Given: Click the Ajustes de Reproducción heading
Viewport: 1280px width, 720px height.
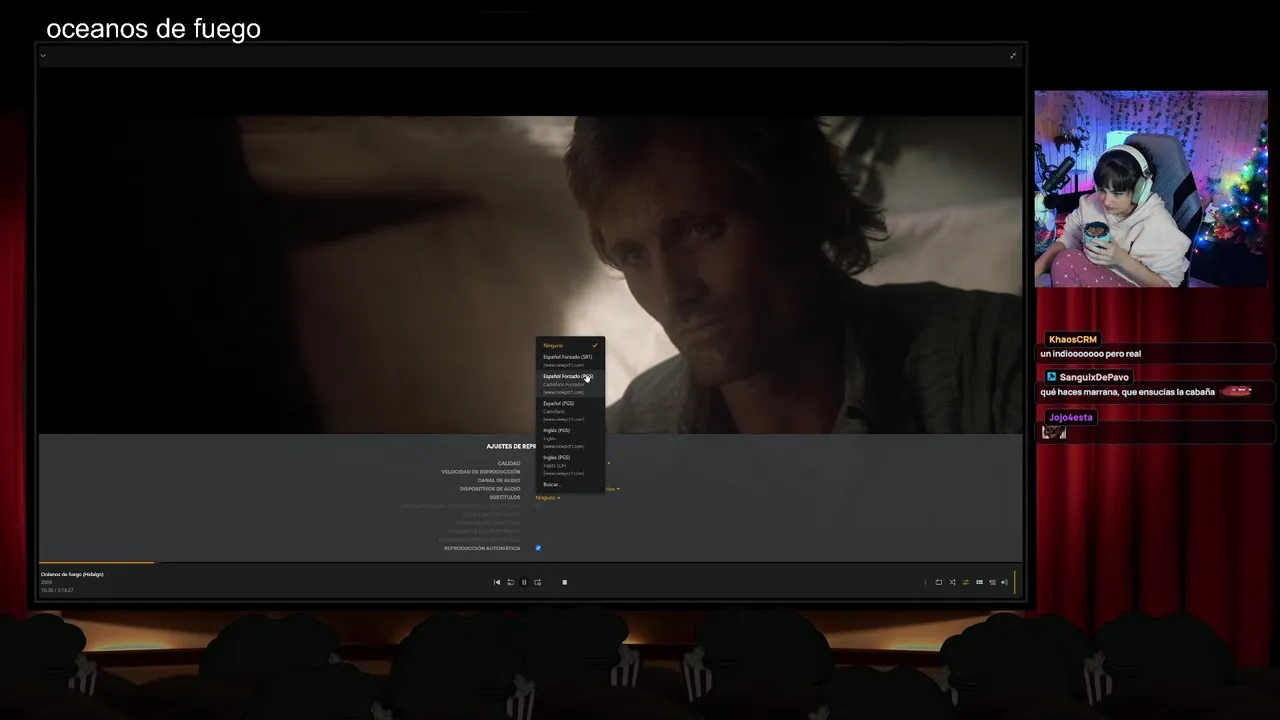Looking at the screenshot, I should (511, 446).
